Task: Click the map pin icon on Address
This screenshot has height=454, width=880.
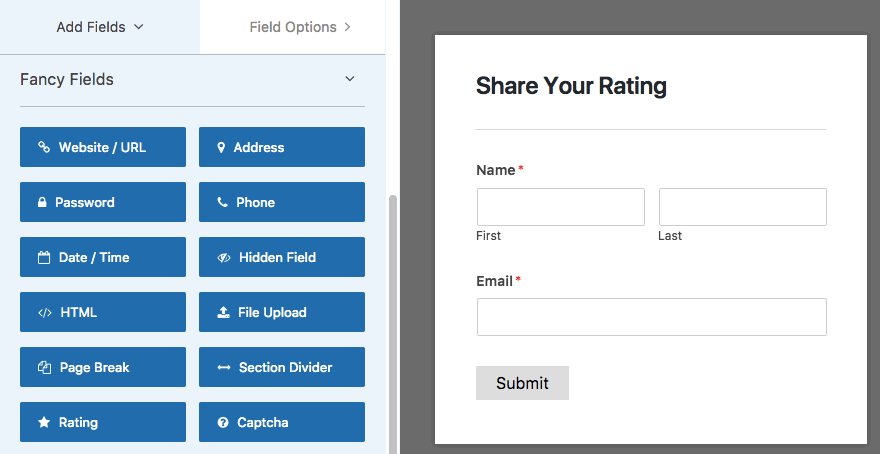Action: (221, 148)
